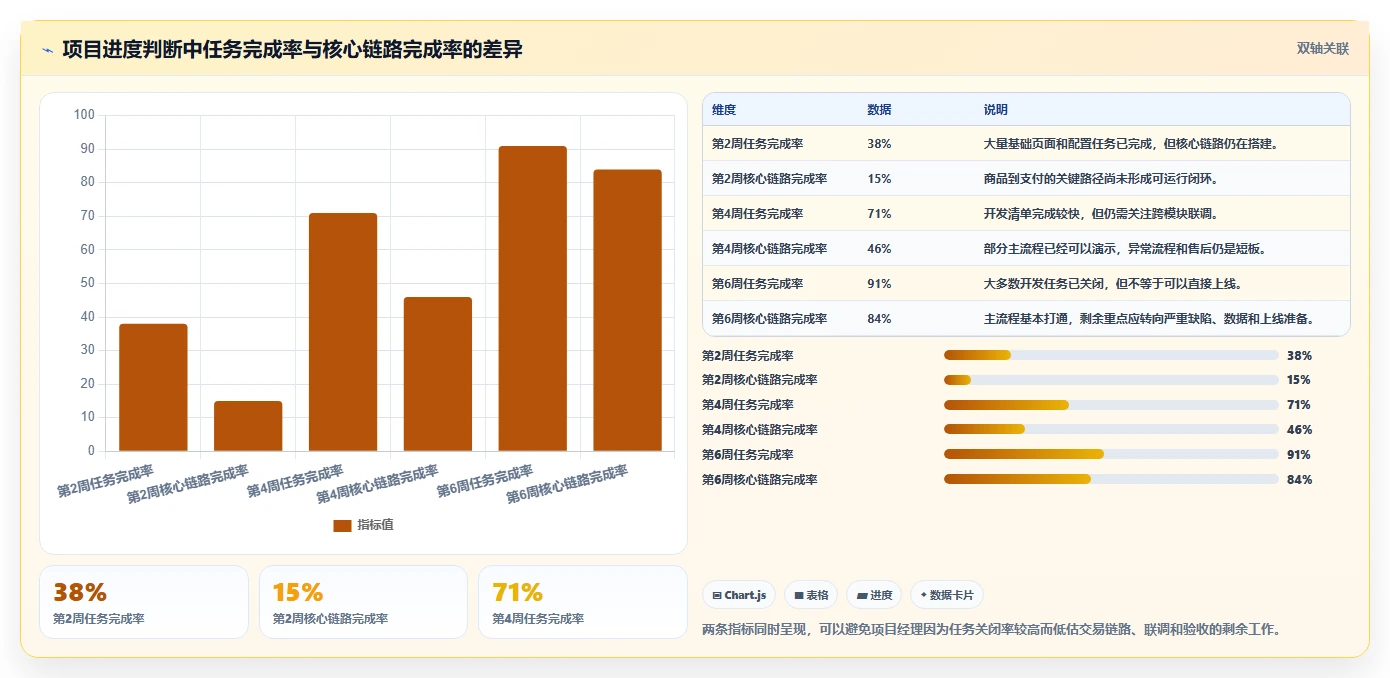Viewport: 1390px width, 678px height.
Task: Open the 71% 第4周任务完成率 data card
Action: tap(583, 602)
